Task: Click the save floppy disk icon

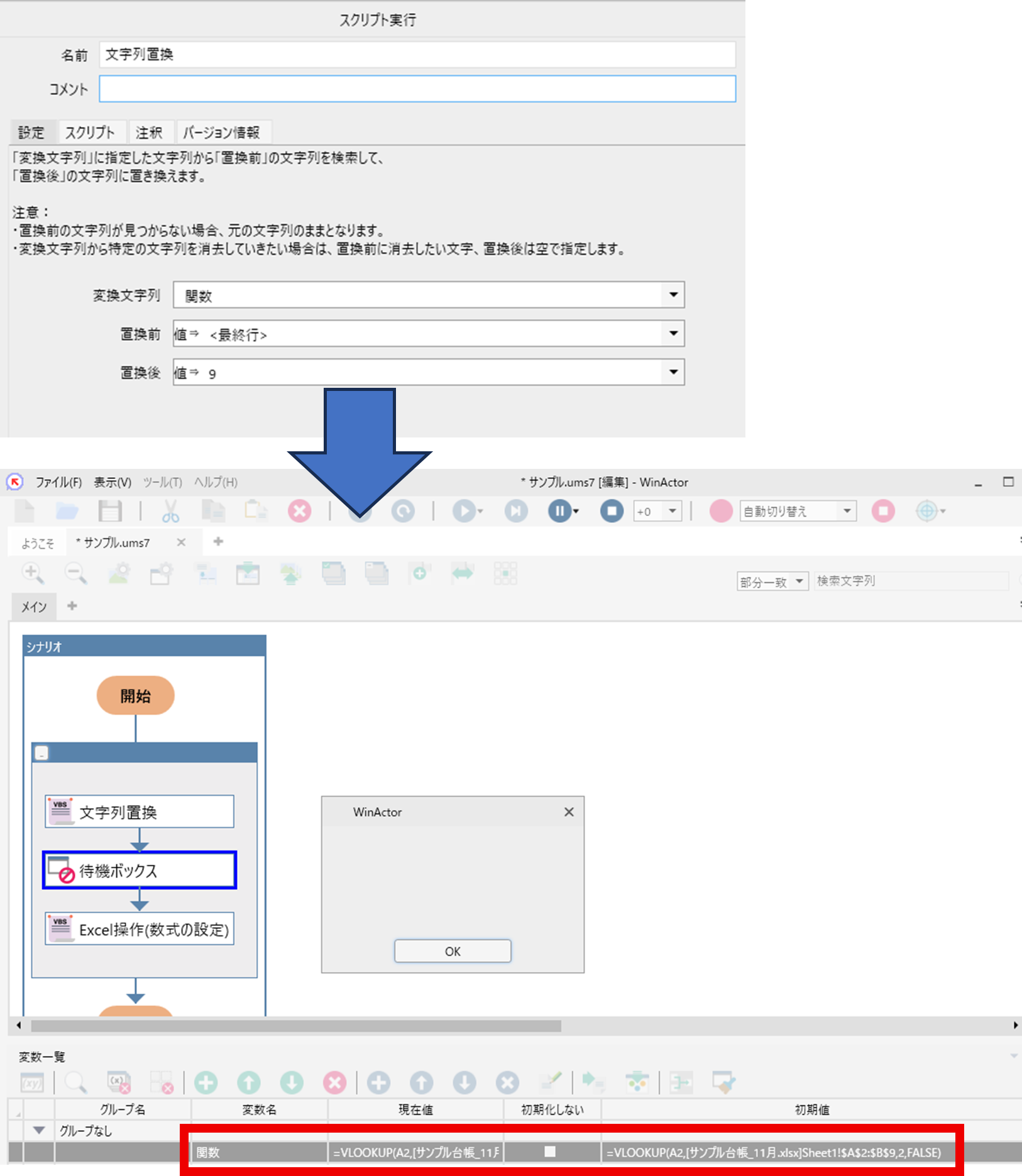Action: [110, 511]
